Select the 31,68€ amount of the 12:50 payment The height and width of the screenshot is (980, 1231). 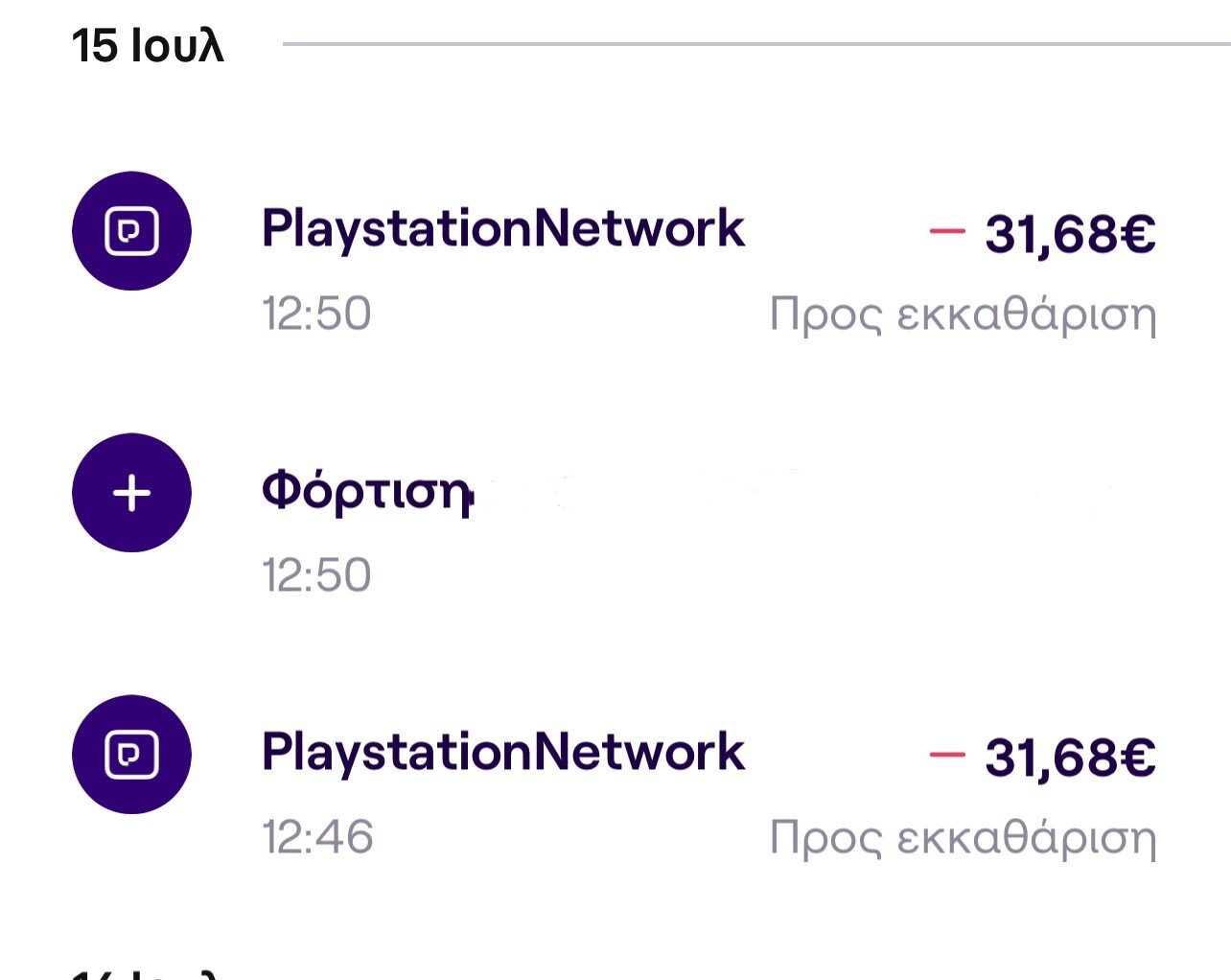(1069, 233)
